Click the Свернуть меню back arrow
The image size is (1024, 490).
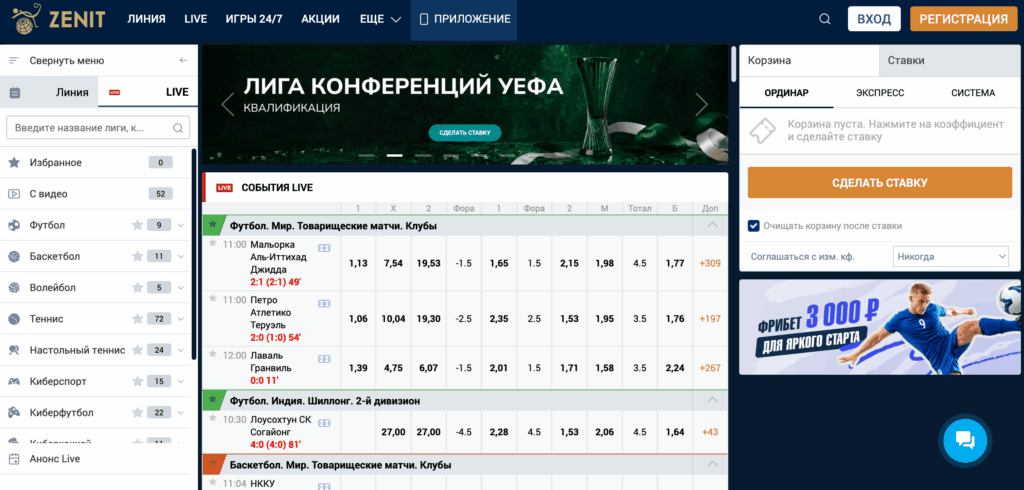coord(183,60)
